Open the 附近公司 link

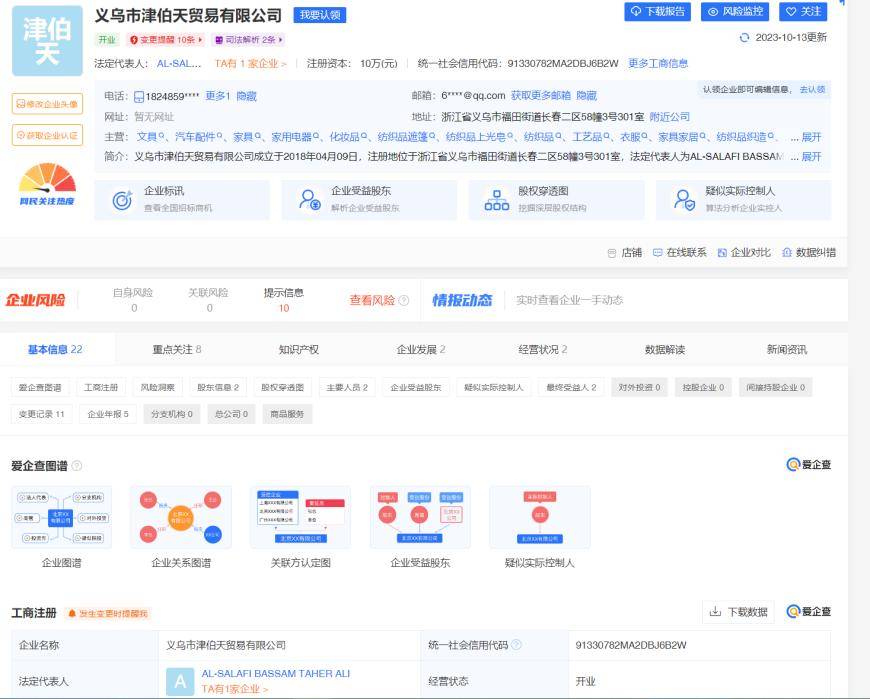click(670, 116)
